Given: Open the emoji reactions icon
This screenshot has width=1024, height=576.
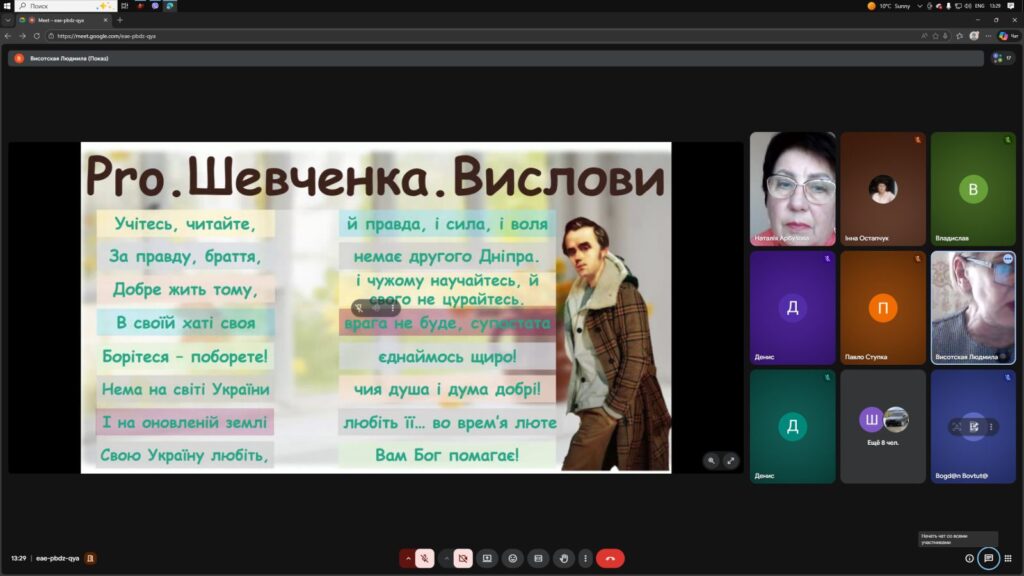Looking at the screenshot, I should [513, 558].
